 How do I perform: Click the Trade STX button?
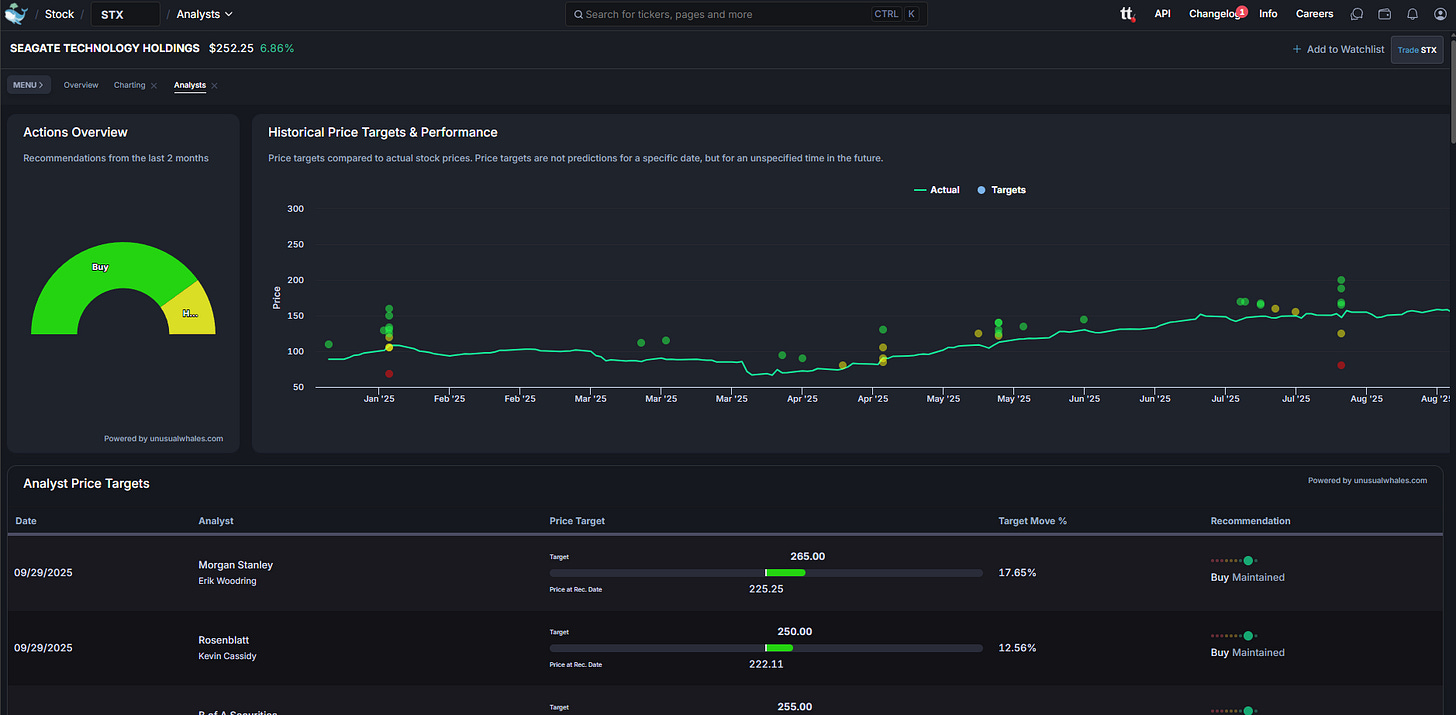(x=1417, y=49)
